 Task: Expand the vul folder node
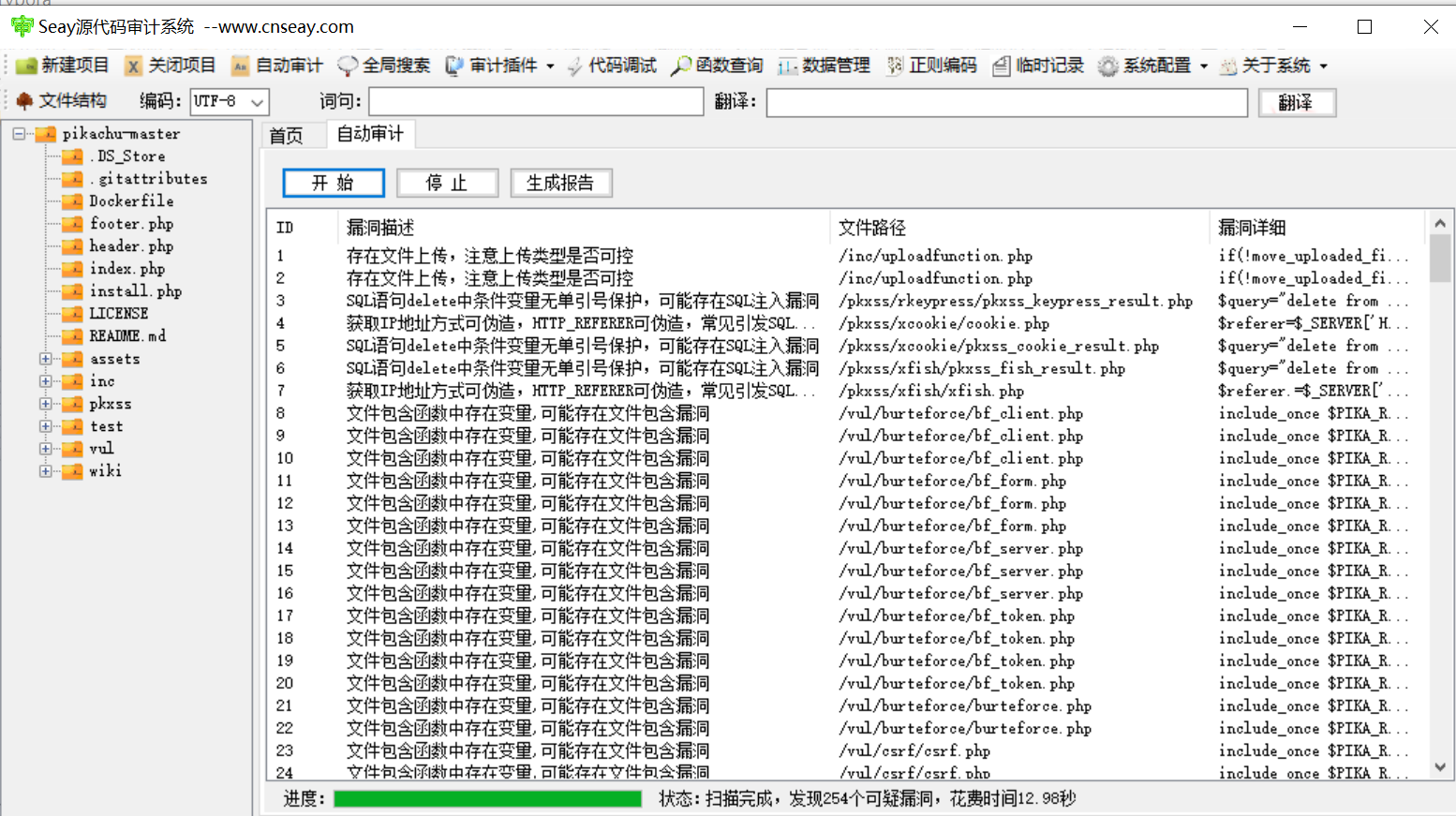(x=45, y=449)
